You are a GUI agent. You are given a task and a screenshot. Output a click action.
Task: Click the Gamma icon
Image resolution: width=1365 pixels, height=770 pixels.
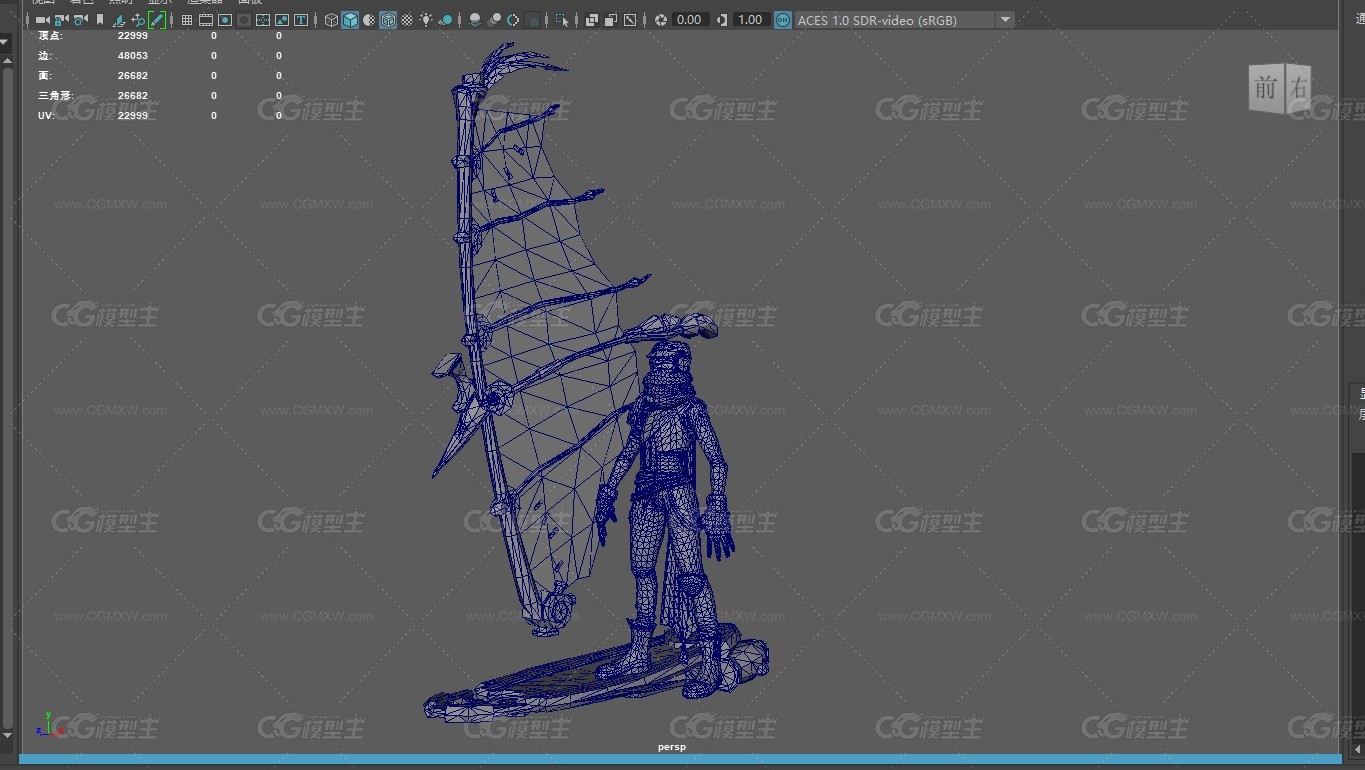click(722, 20)
